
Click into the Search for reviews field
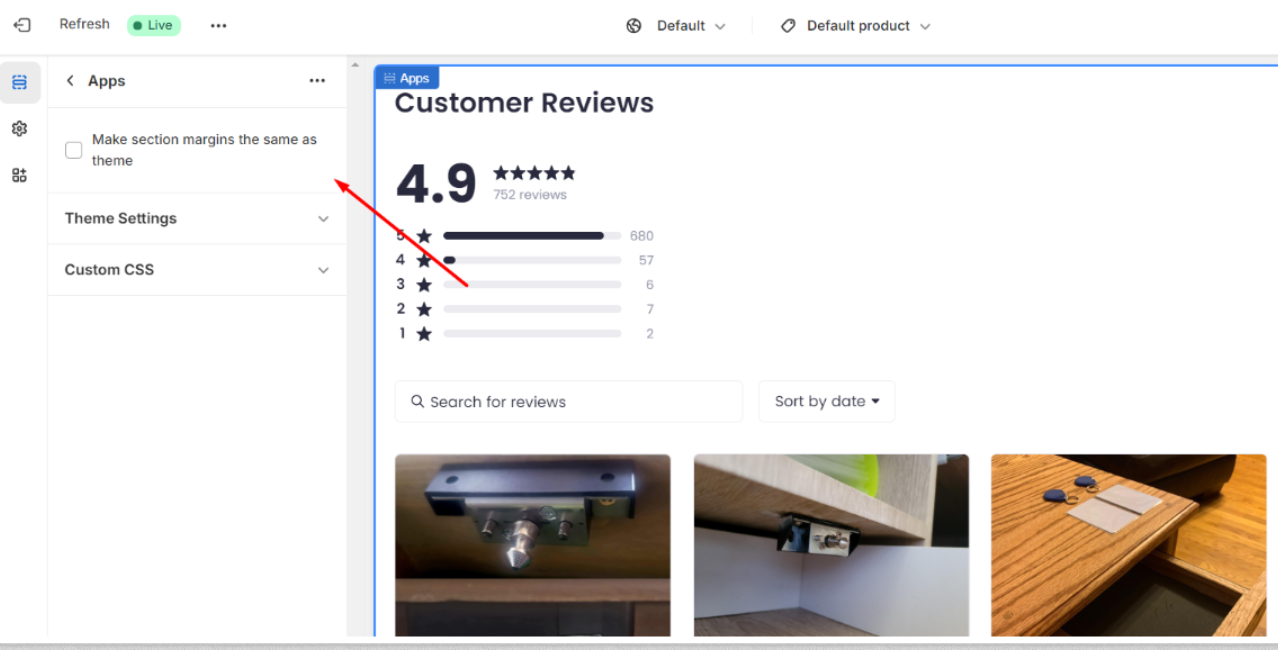point(569,401)
